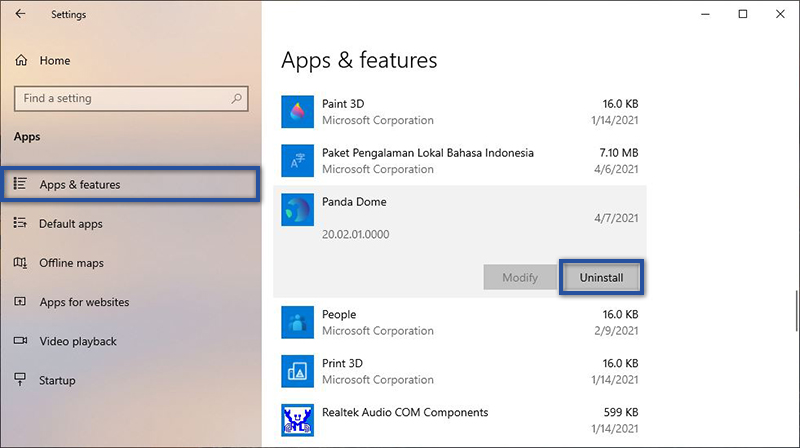The width and height of the screenshot is (800, 448).
Task: Open Video playback settings
Action: (77, 341)
